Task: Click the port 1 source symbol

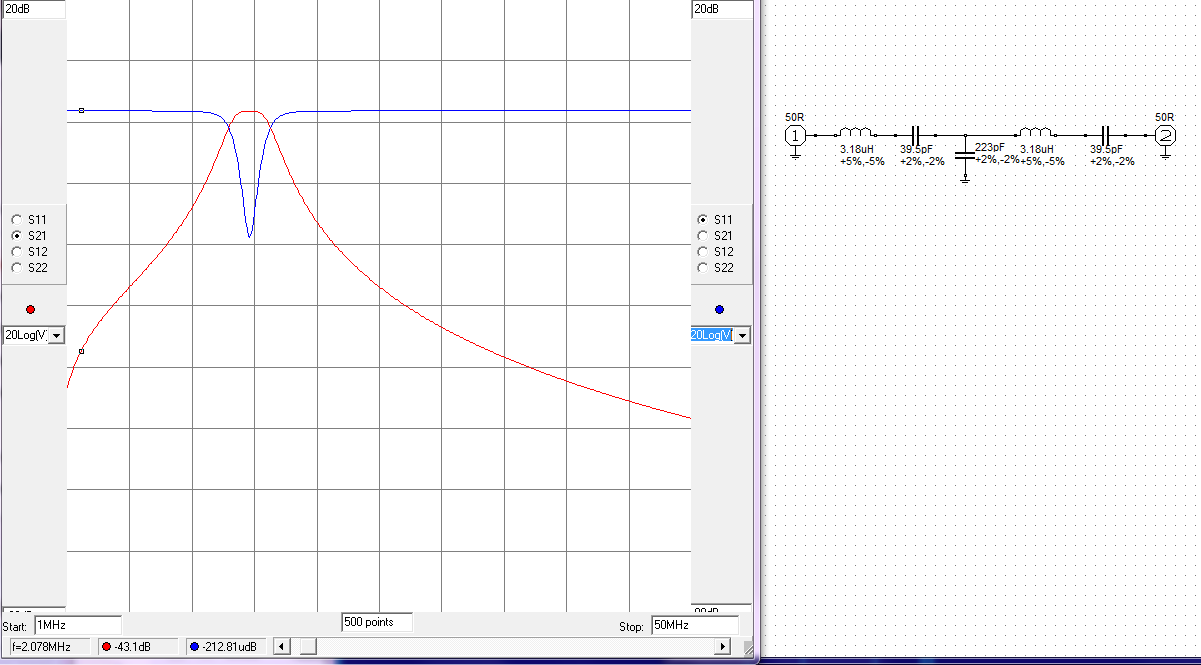Action: (x=795, y=134)
